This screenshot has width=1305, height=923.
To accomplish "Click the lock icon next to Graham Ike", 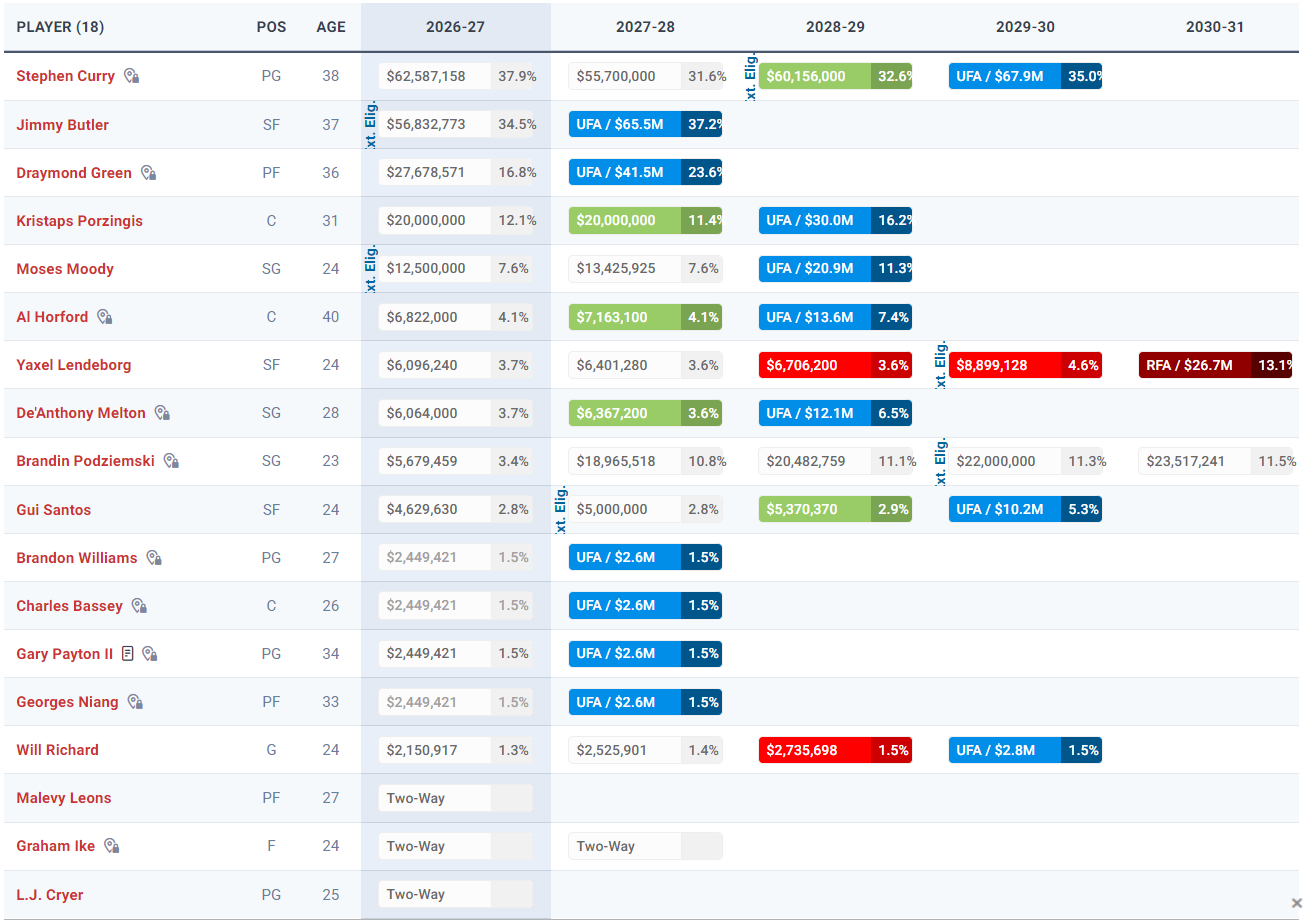I will click(x=112, y=846).
